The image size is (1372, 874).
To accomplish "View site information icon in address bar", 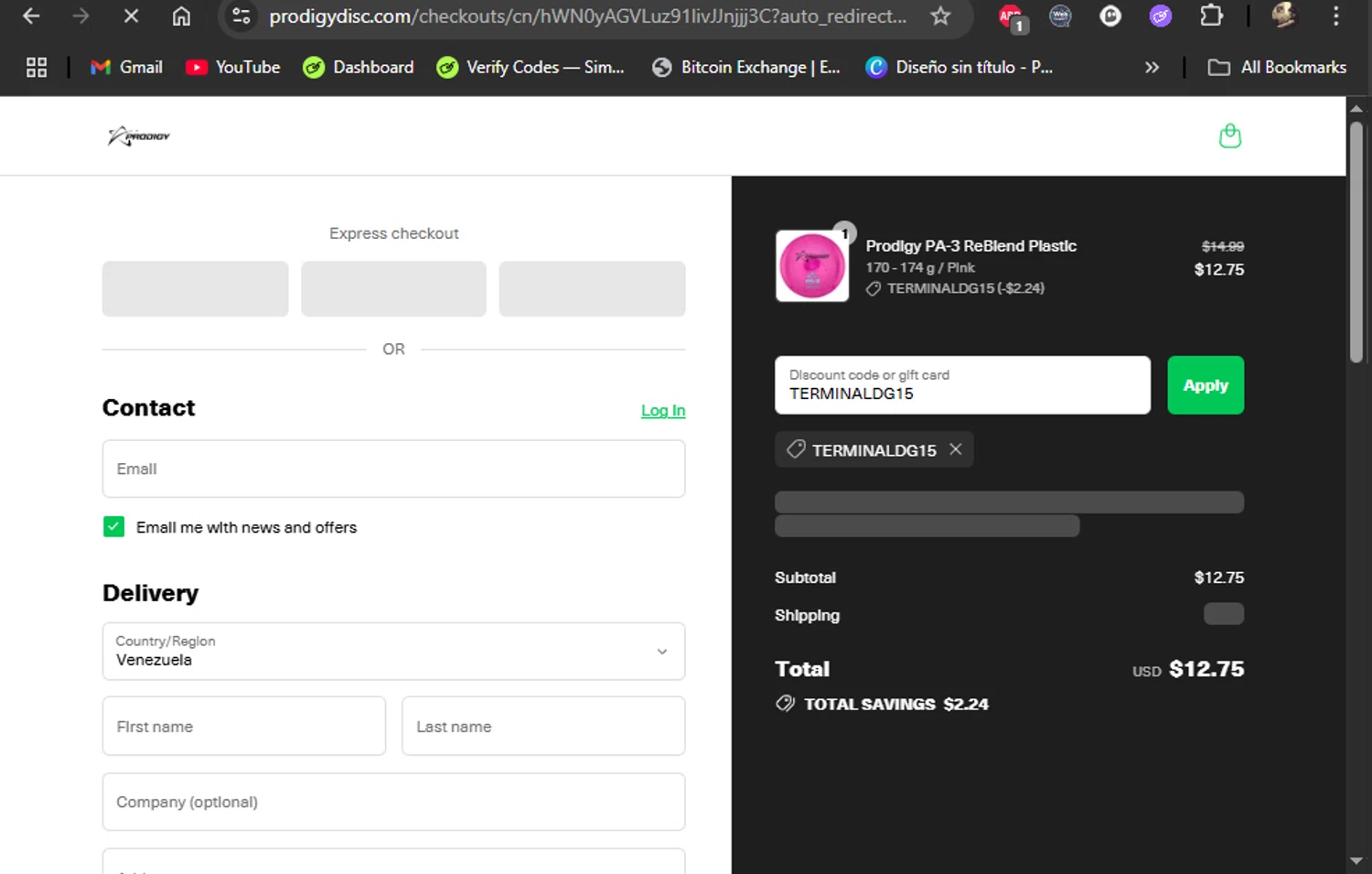I will click(x=241, y=16).
